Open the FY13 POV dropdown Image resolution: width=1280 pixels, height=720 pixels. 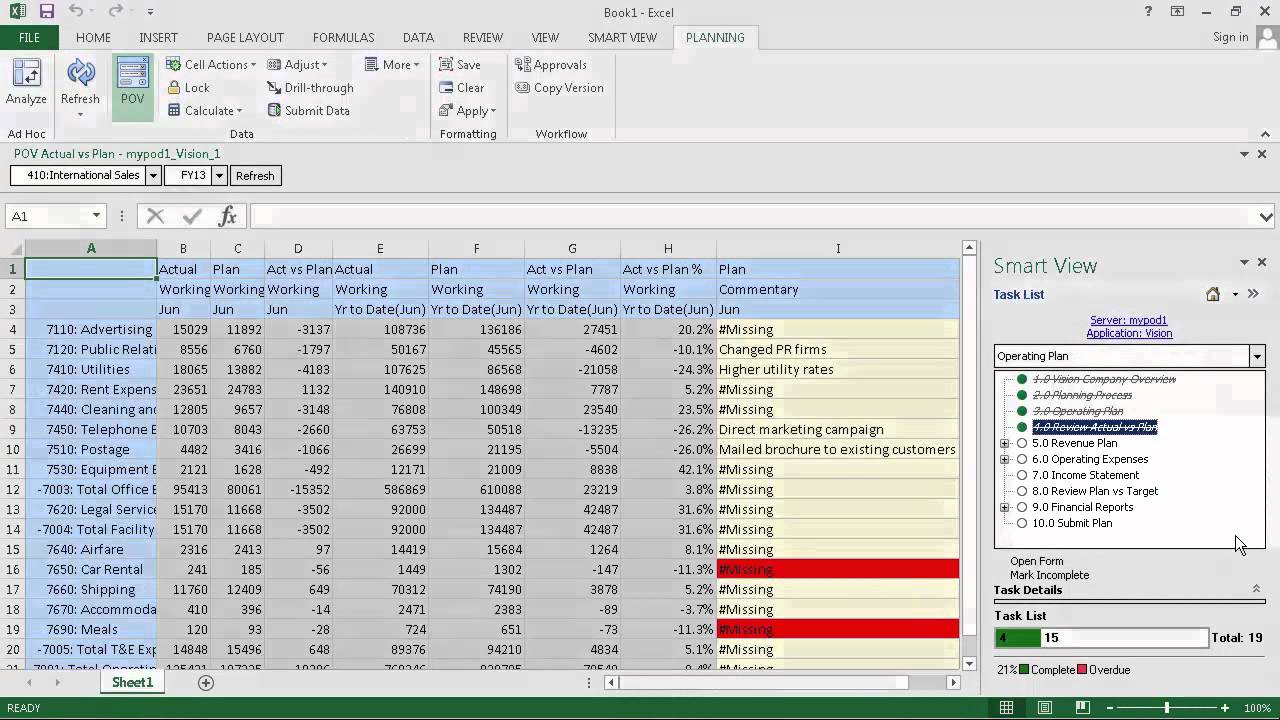click(219, 175)
